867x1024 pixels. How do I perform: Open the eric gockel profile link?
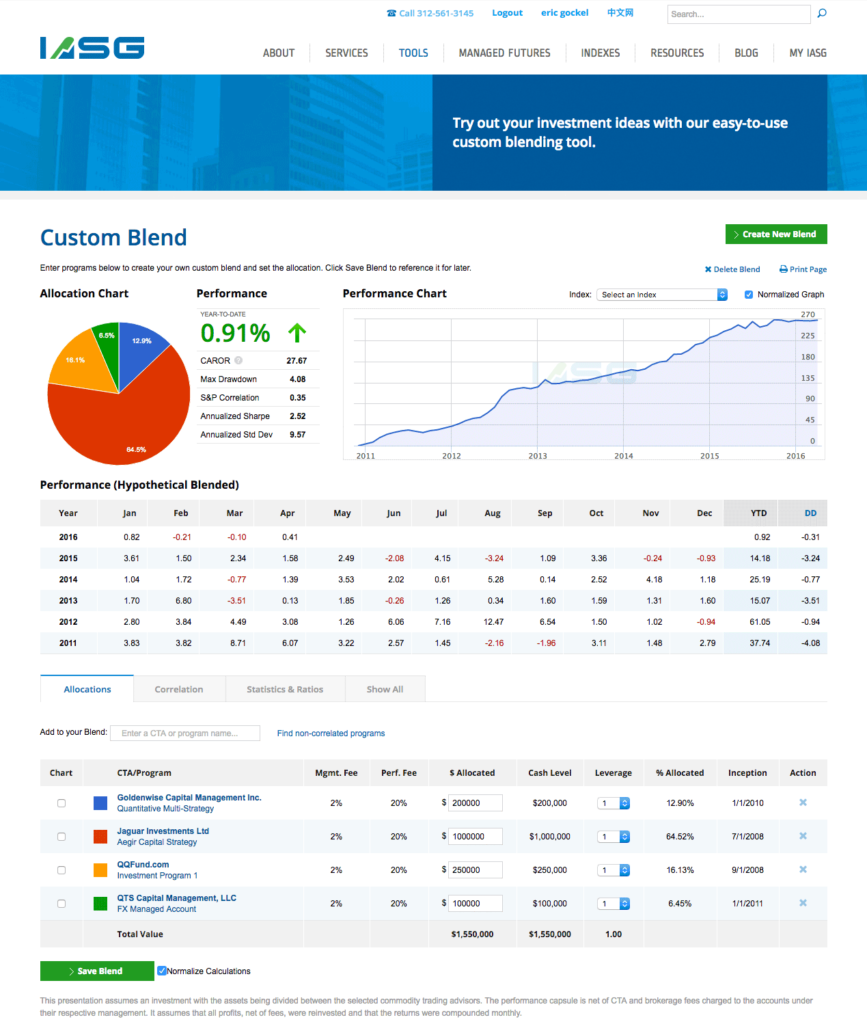pyautogui.click(x=565, y=12)
